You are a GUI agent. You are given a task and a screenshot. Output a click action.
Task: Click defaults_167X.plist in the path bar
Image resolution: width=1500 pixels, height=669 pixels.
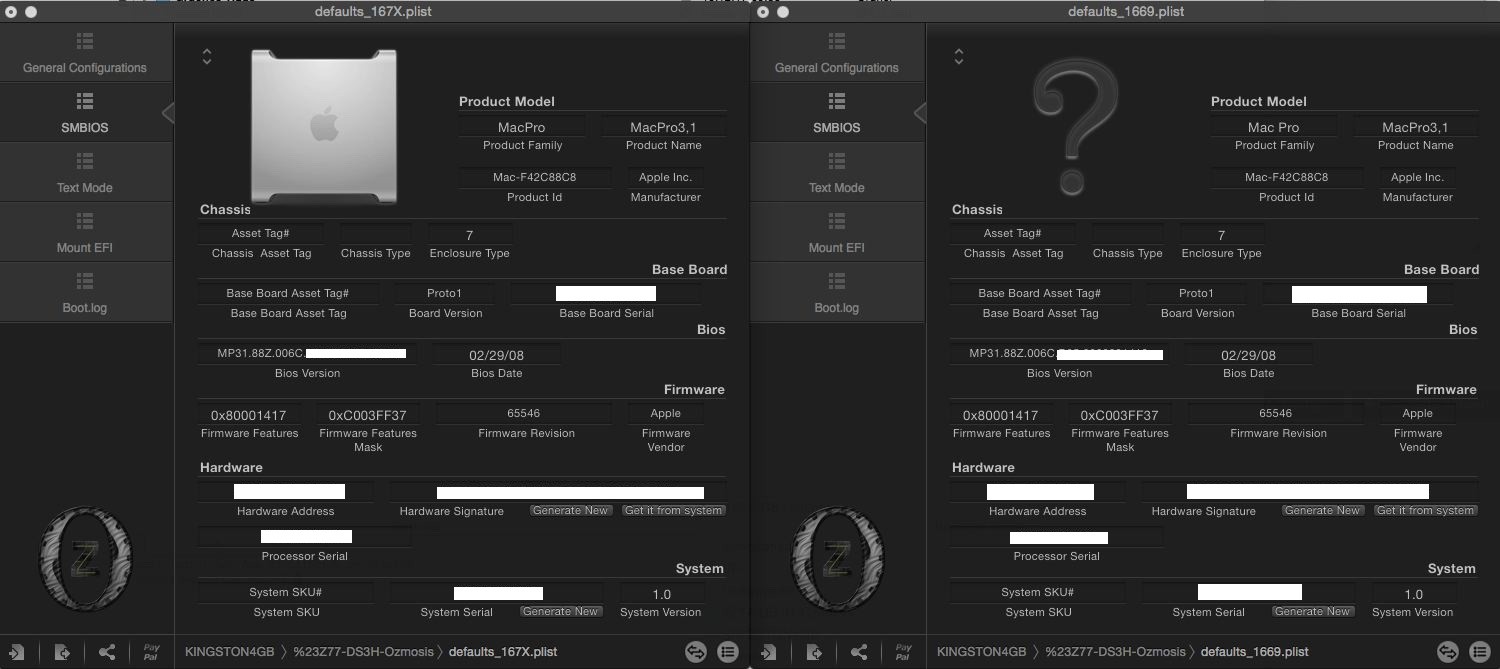point(503,652)
